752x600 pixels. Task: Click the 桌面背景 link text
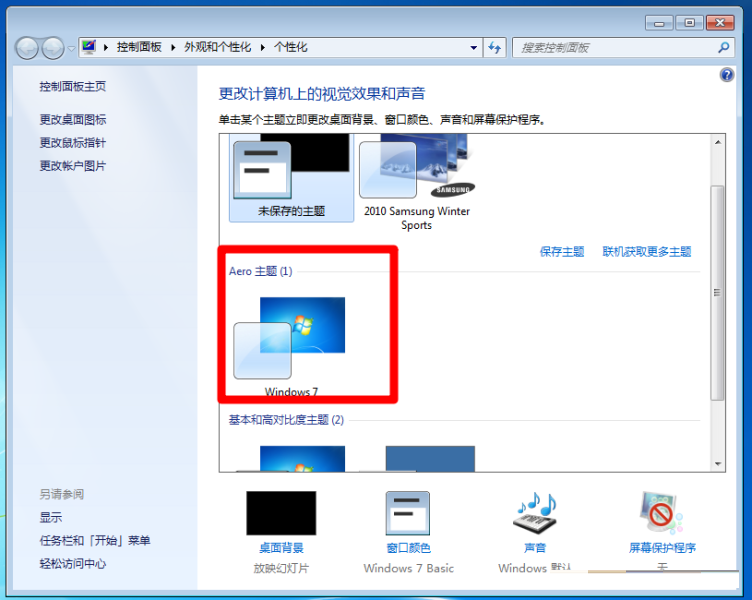point(281,548)
